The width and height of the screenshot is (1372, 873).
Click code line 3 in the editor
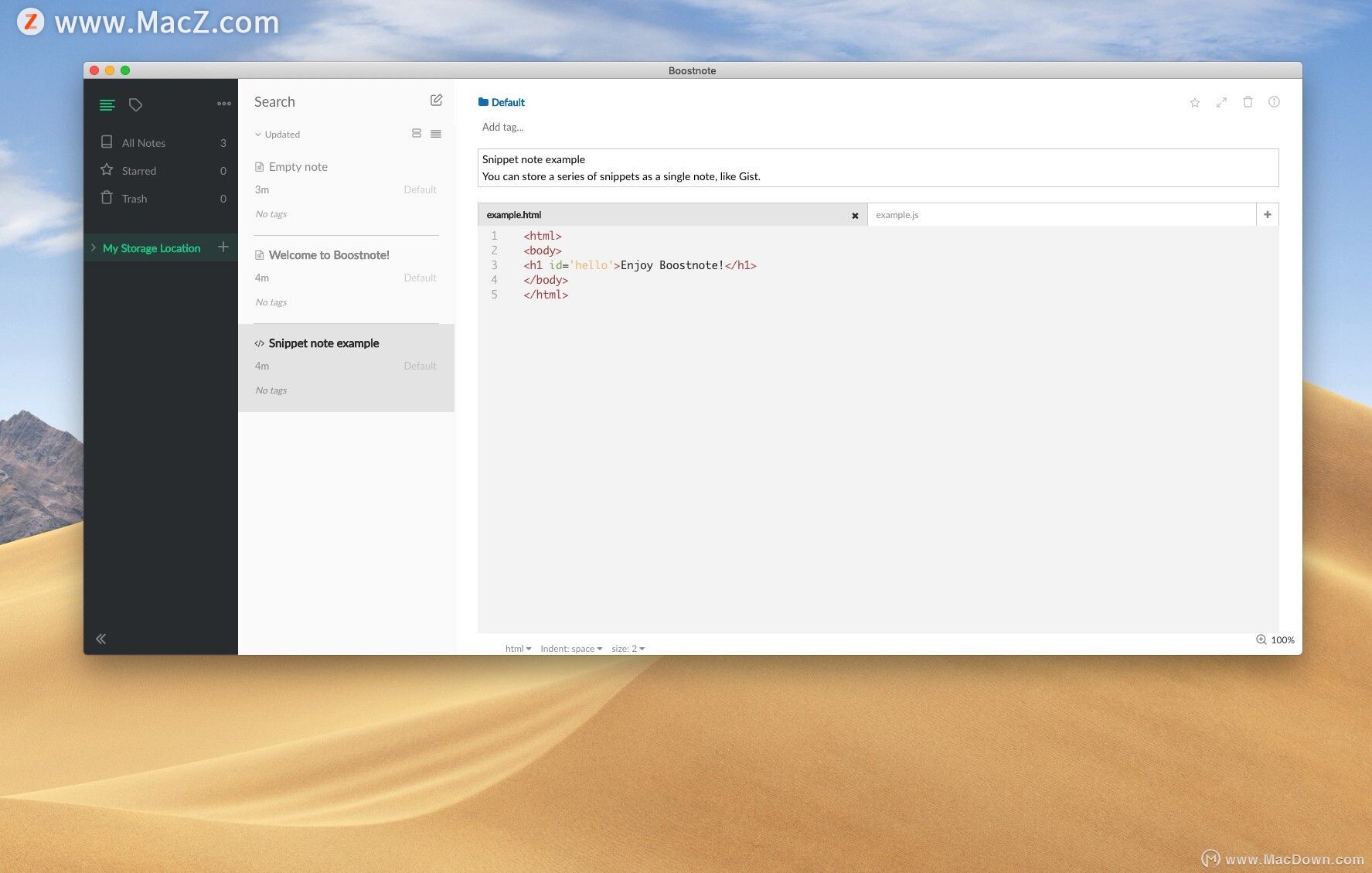[x=639, y=265]
